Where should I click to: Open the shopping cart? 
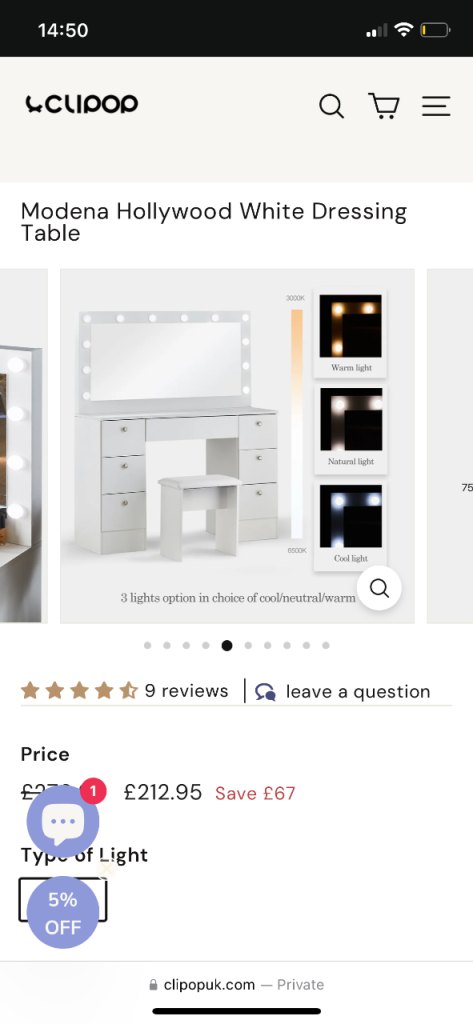point(384,105)
